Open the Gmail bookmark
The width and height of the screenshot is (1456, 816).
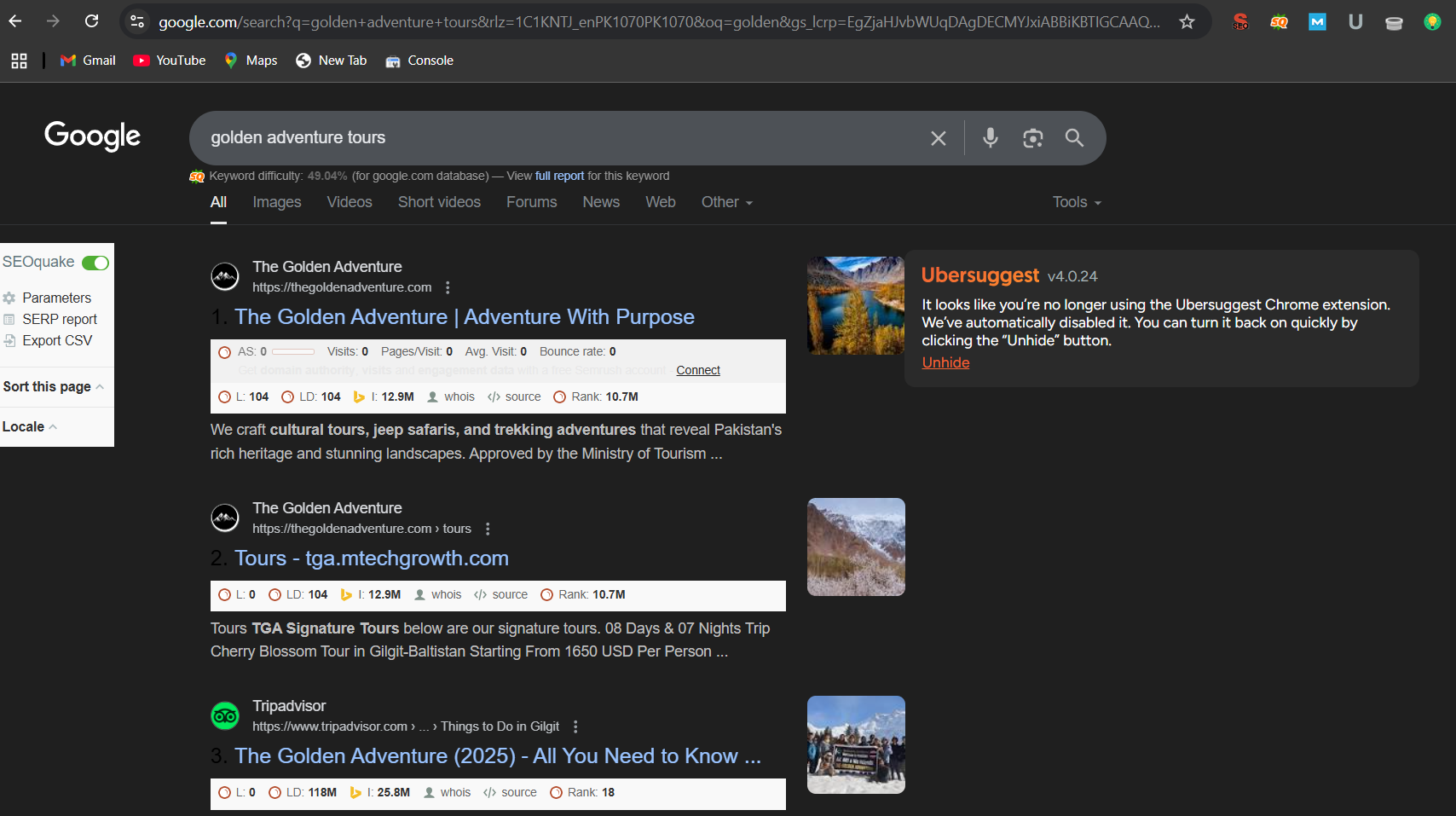pos(88,61)
